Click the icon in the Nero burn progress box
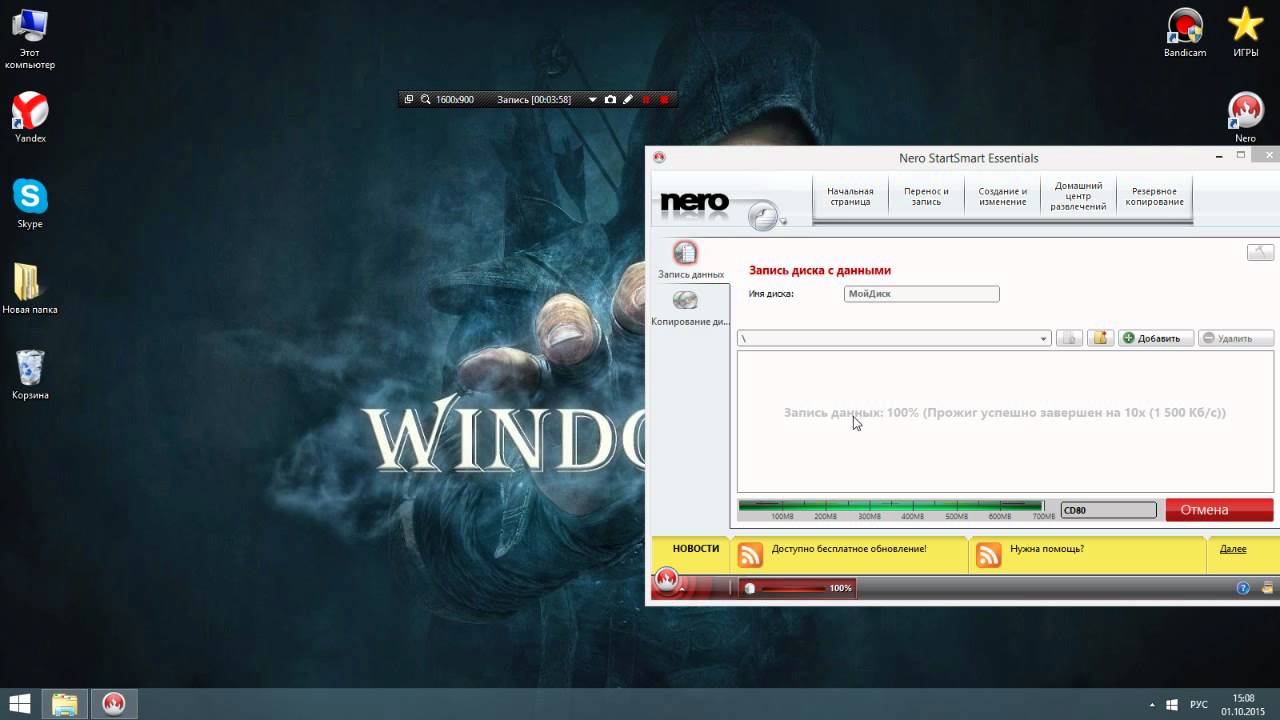 click(749, 588)
